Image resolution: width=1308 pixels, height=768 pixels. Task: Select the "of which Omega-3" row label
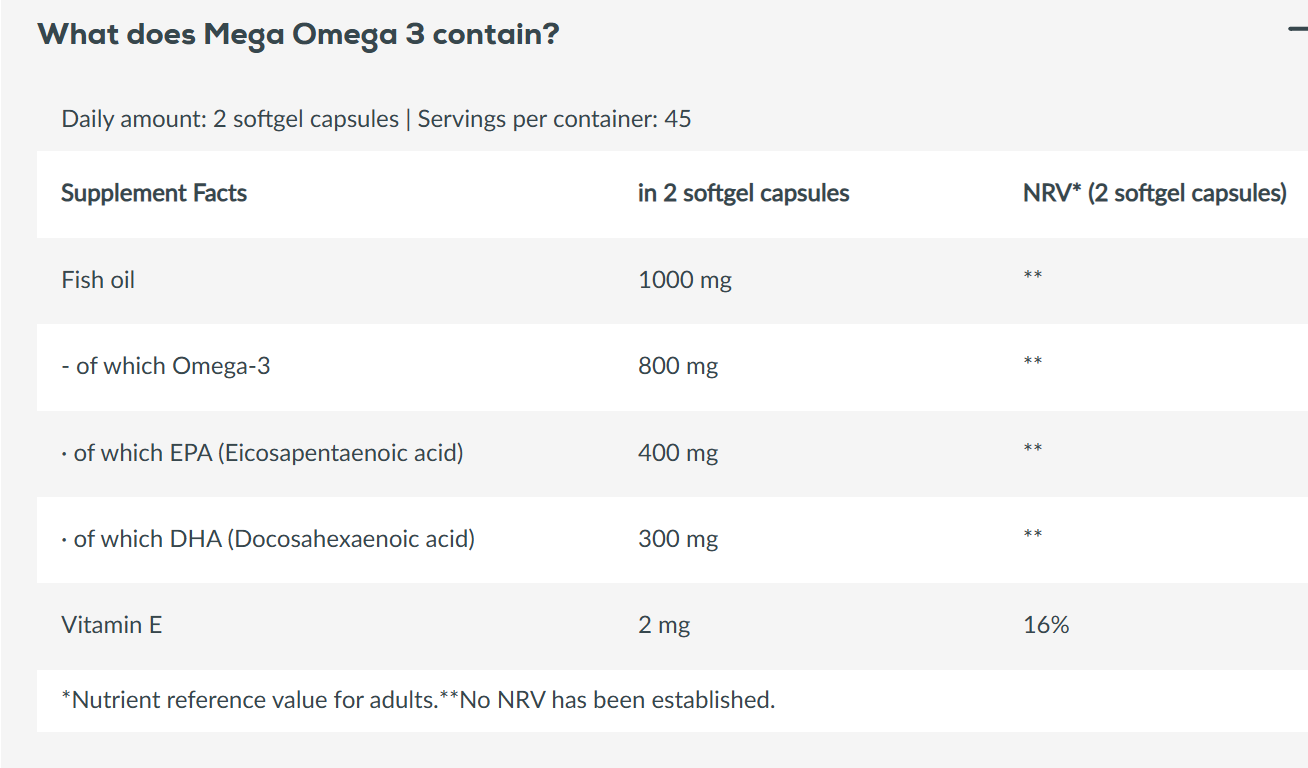[165, 366]
